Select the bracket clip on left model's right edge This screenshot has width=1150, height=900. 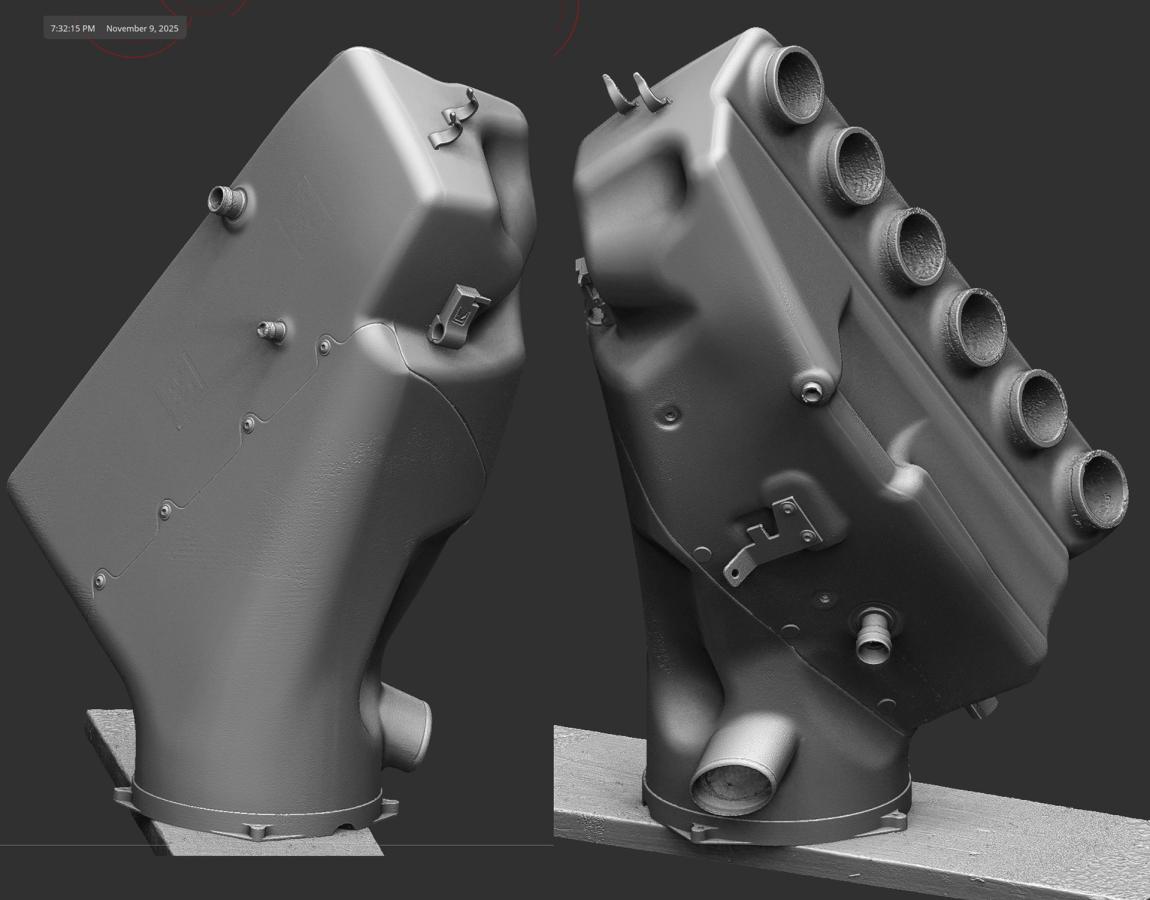pyautogui.click(x=458, y=315)
